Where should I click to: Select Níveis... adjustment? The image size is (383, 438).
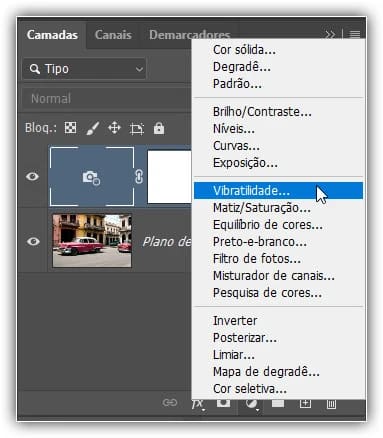tap(234, 129)
